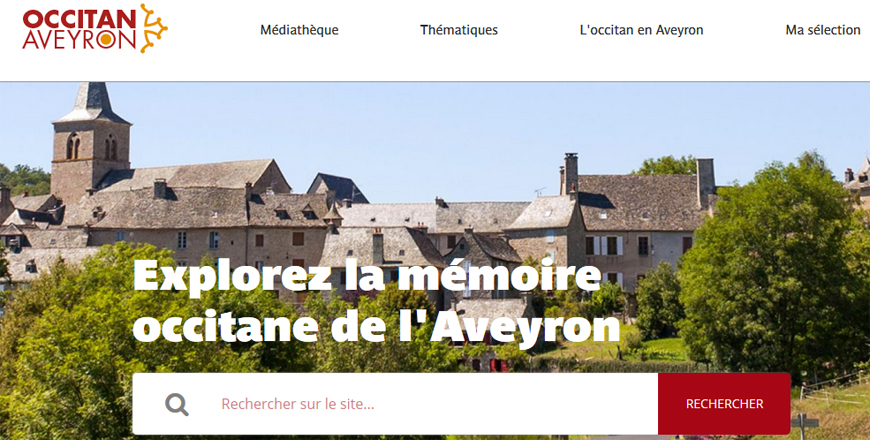The height and width of the screenshot is (440, 870).
Task: Open the Médiathèque menu
Action: (299, 30)
